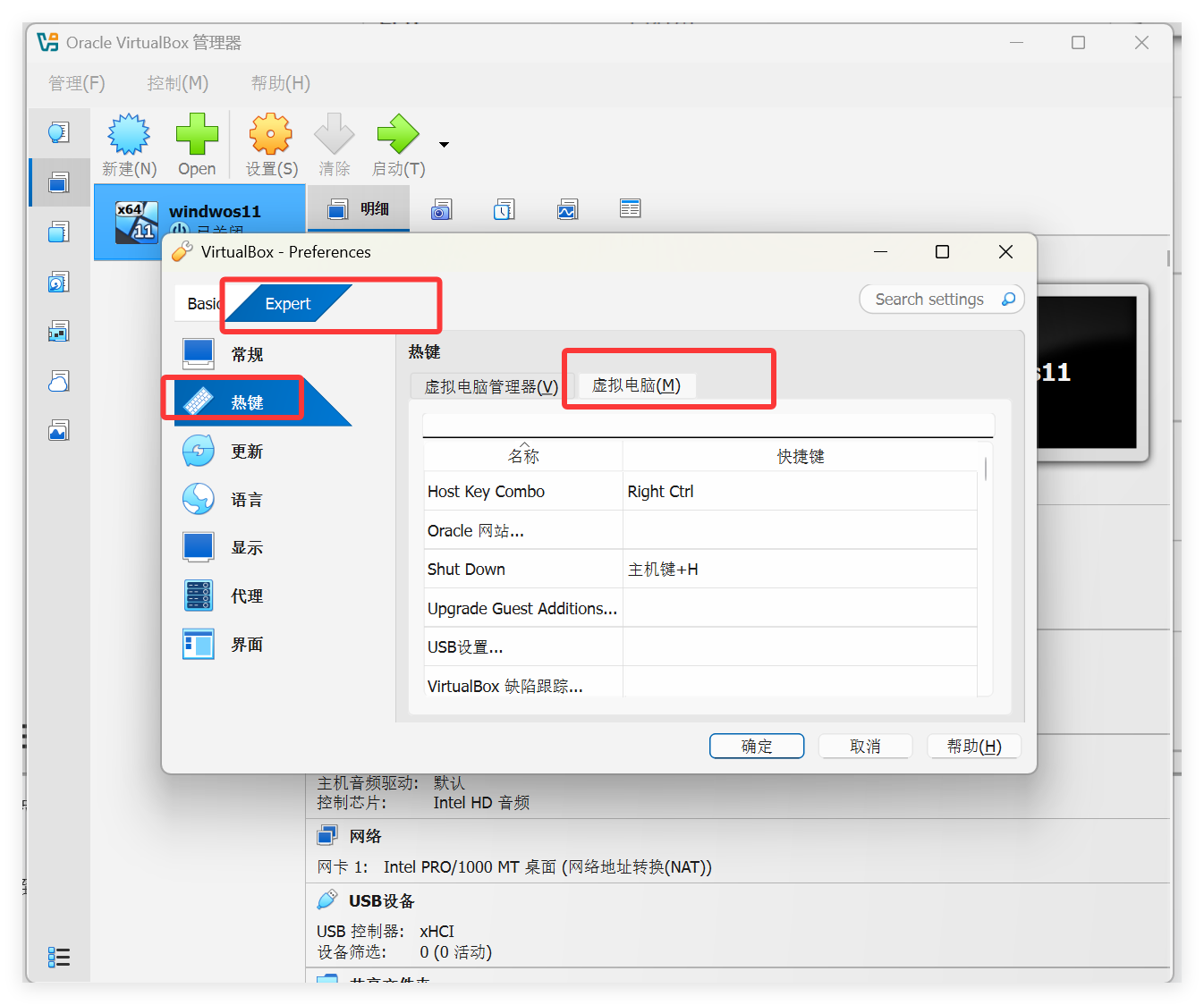Switch Preferences to the Expert tab
The width and height of the screenshot is (1204, 1005).
coord(288,304)
